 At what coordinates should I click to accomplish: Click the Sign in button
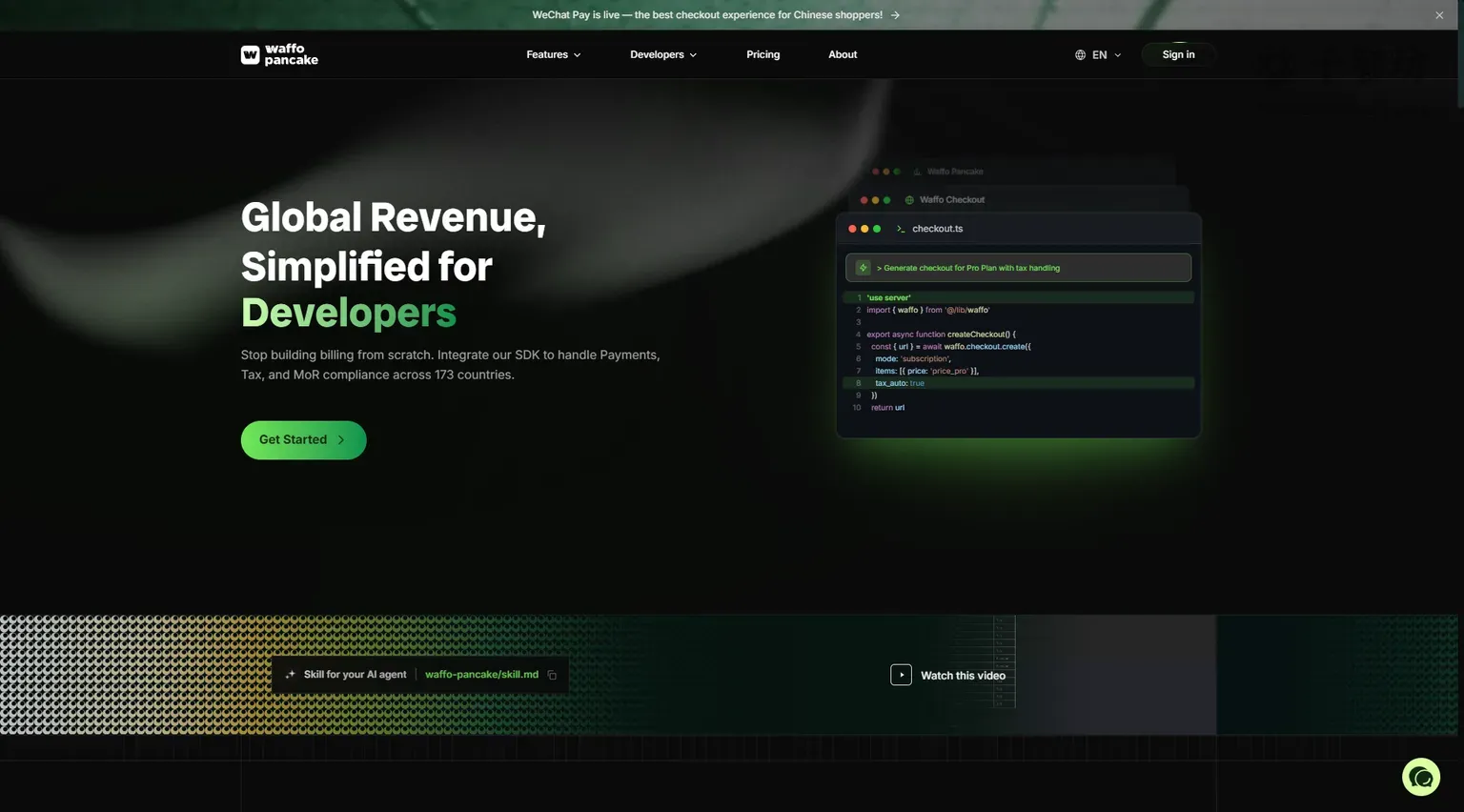pyautogui.click(x=1178, y=54)
